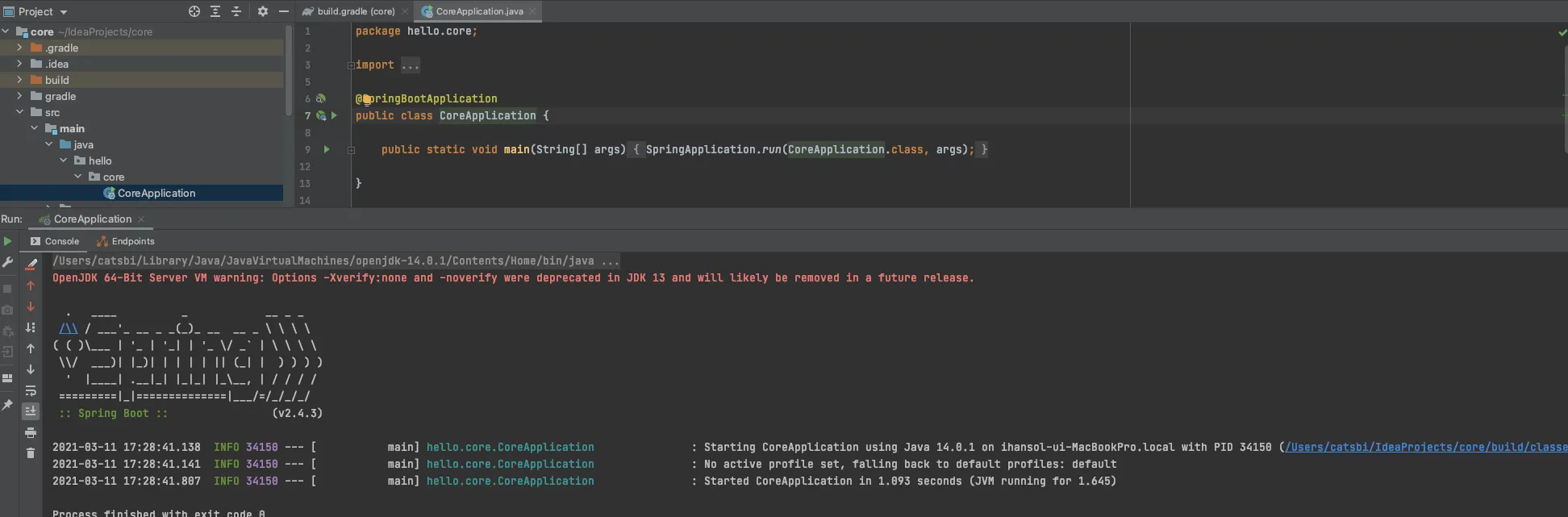Viewport: 1568px width, 517px height.
Task: Collapse the java folder
Action: pyautogui.click(x=48, y=144)
